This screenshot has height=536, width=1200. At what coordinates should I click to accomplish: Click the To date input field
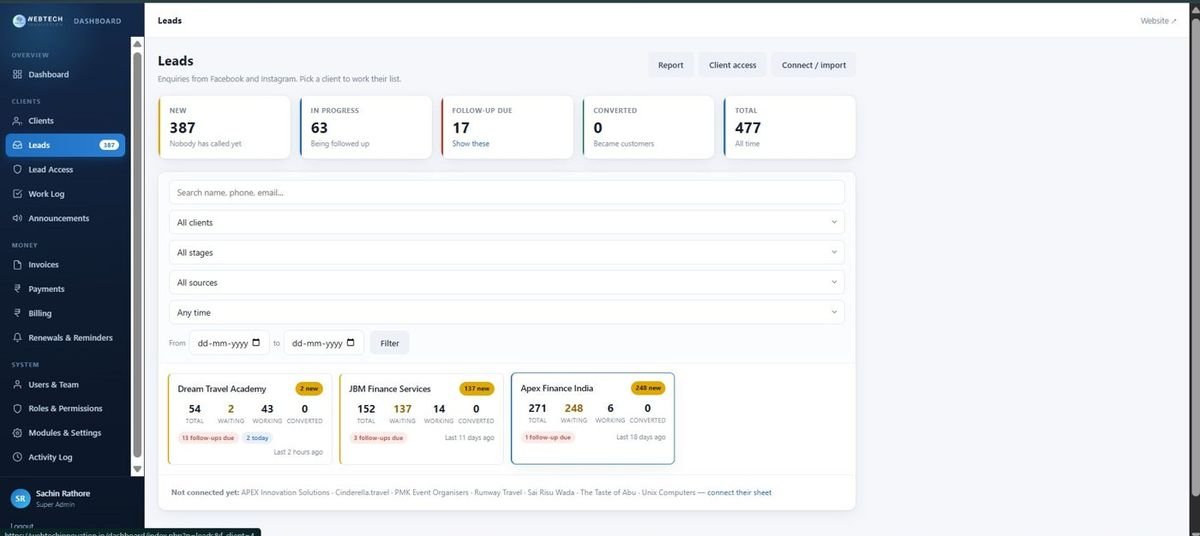324,343
